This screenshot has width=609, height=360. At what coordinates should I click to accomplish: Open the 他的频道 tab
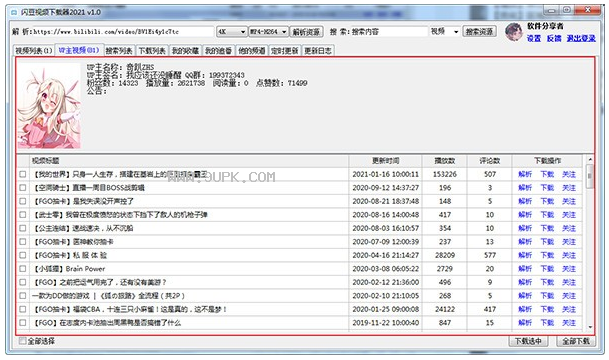point(252,51)
